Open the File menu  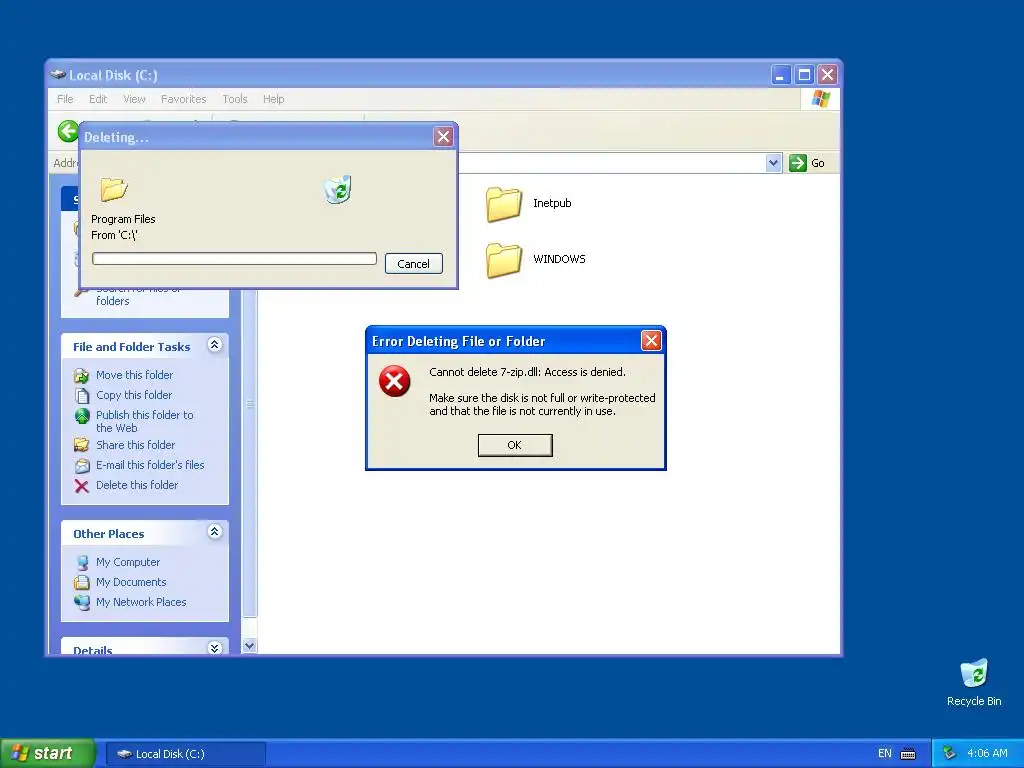click(65, 99)
